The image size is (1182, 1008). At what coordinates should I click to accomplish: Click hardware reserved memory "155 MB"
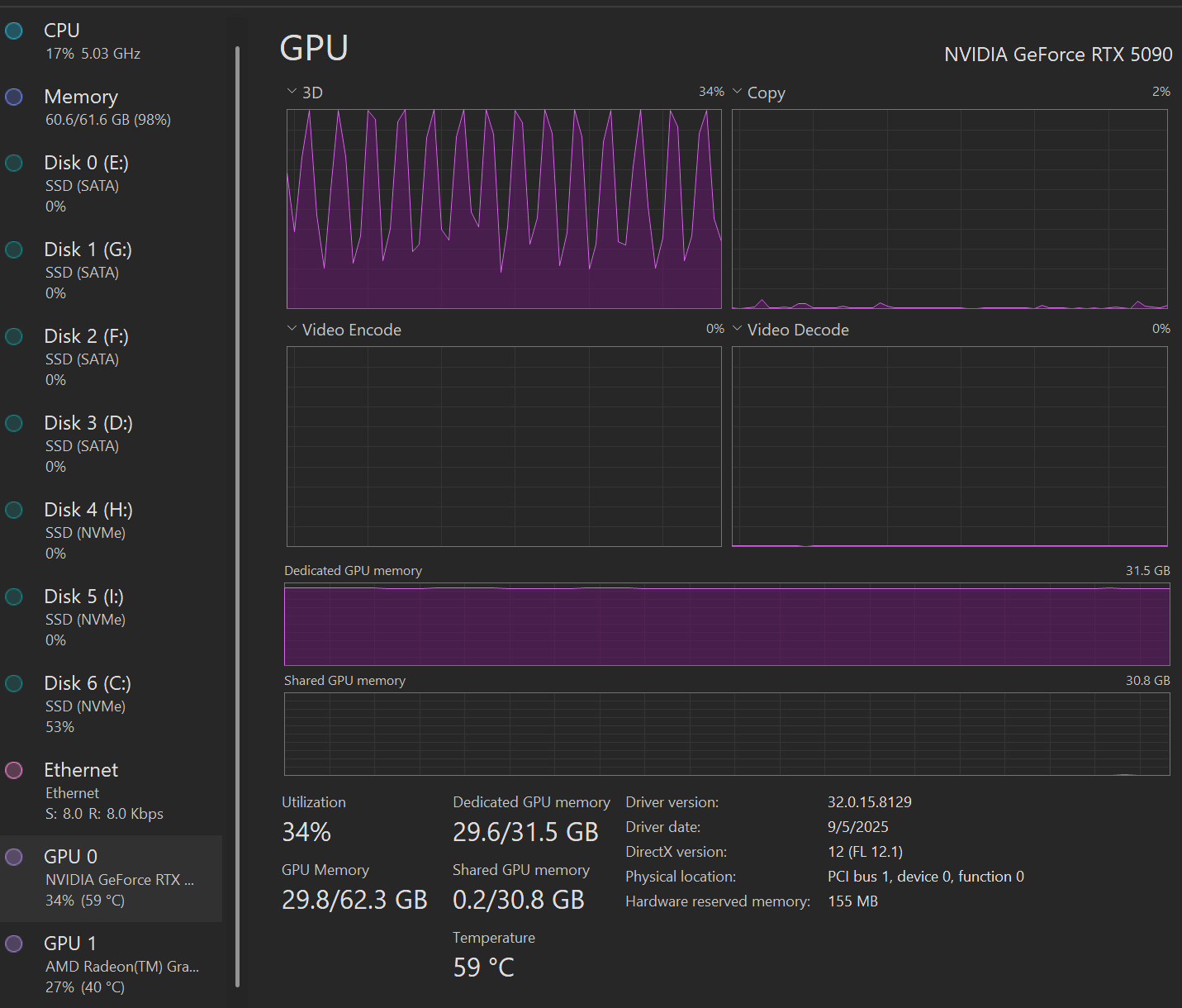pyautogui.click(x=852, y=901)
